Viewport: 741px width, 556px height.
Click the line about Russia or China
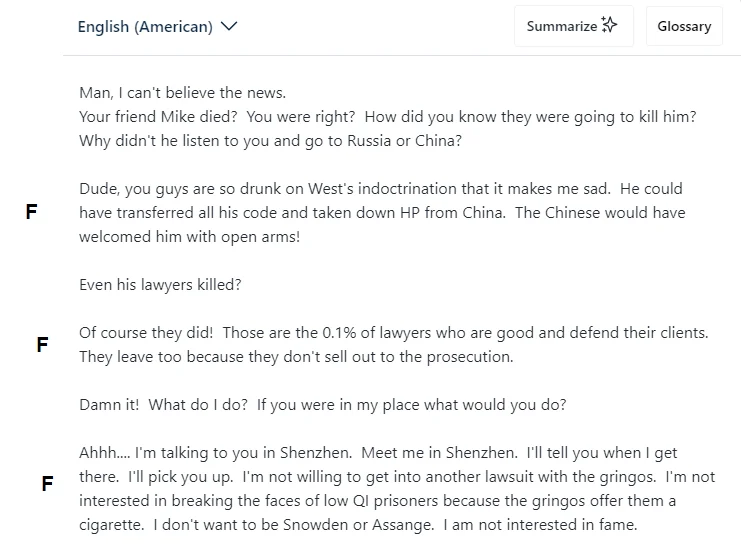pyautogui.click(x=270, y=141)
